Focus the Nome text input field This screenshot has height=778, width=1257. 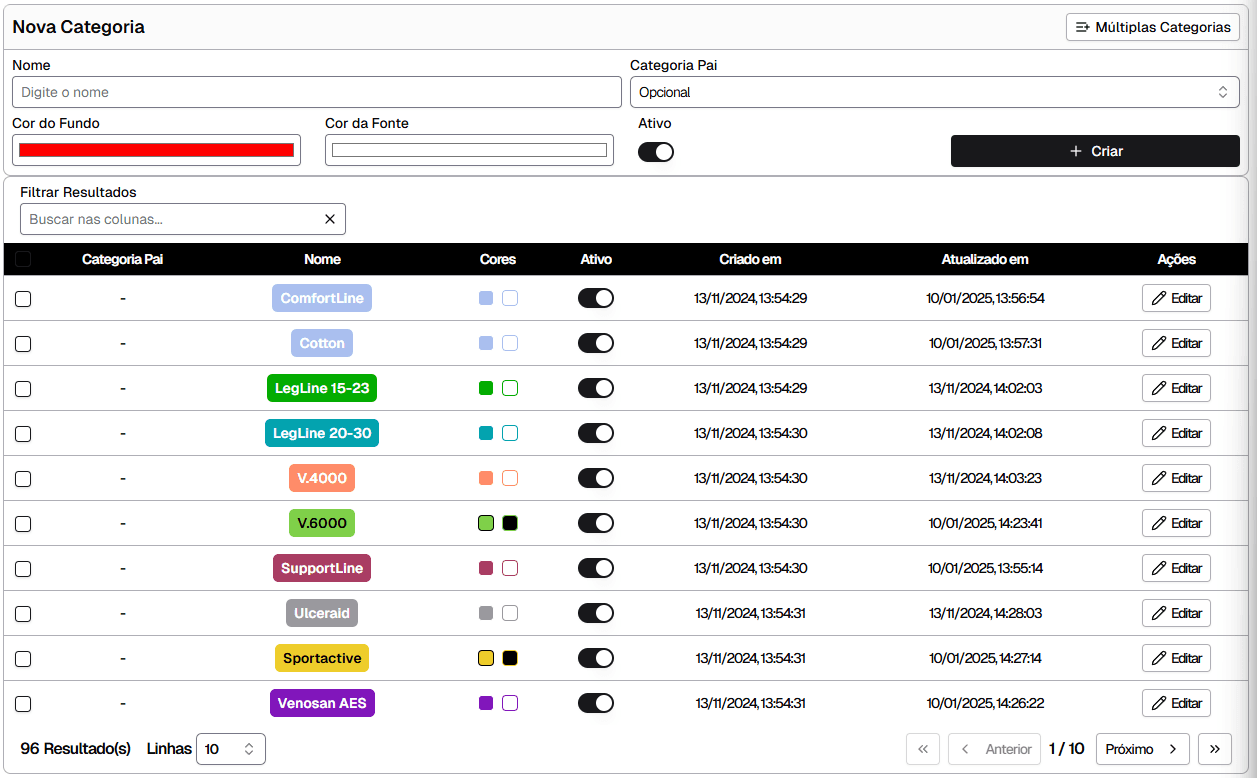(316, 92)
